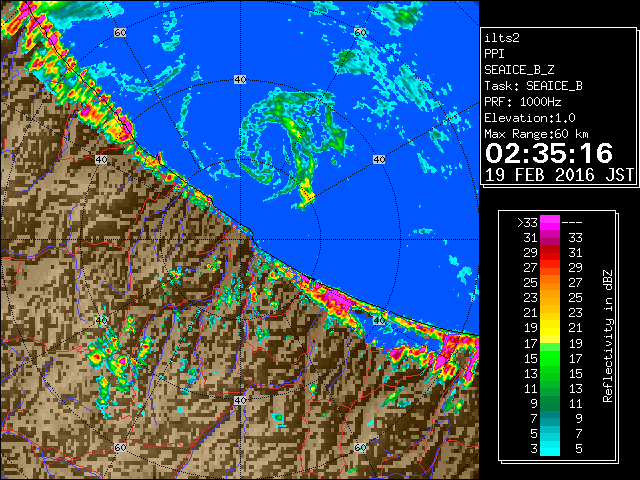This screenshot has width=640, height=480.
Task: Click the 60 range label in the northwest
Action: (120, 32)
